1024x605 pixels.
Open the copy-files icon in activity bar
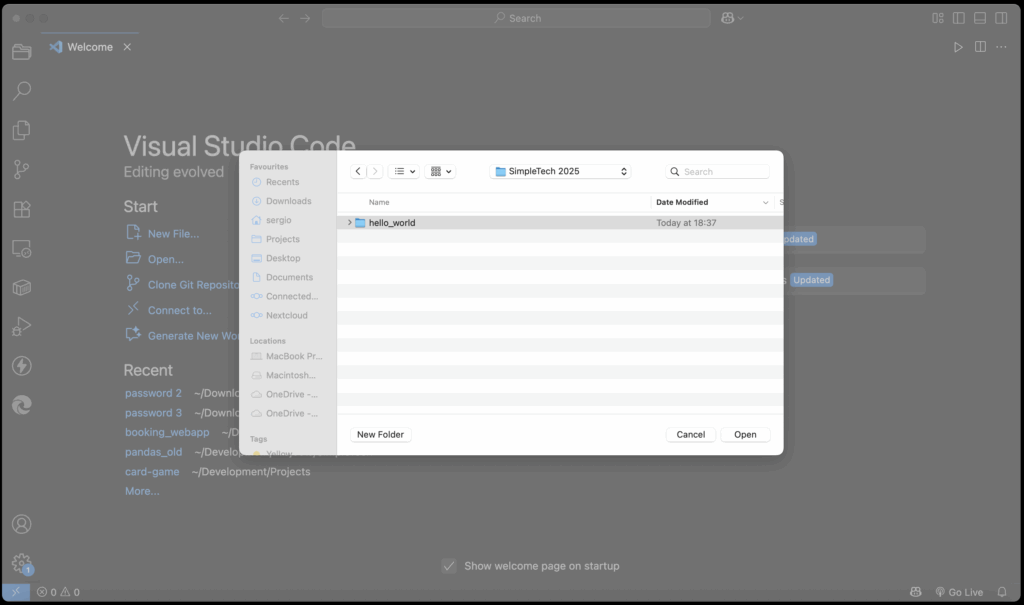(22, 130)
